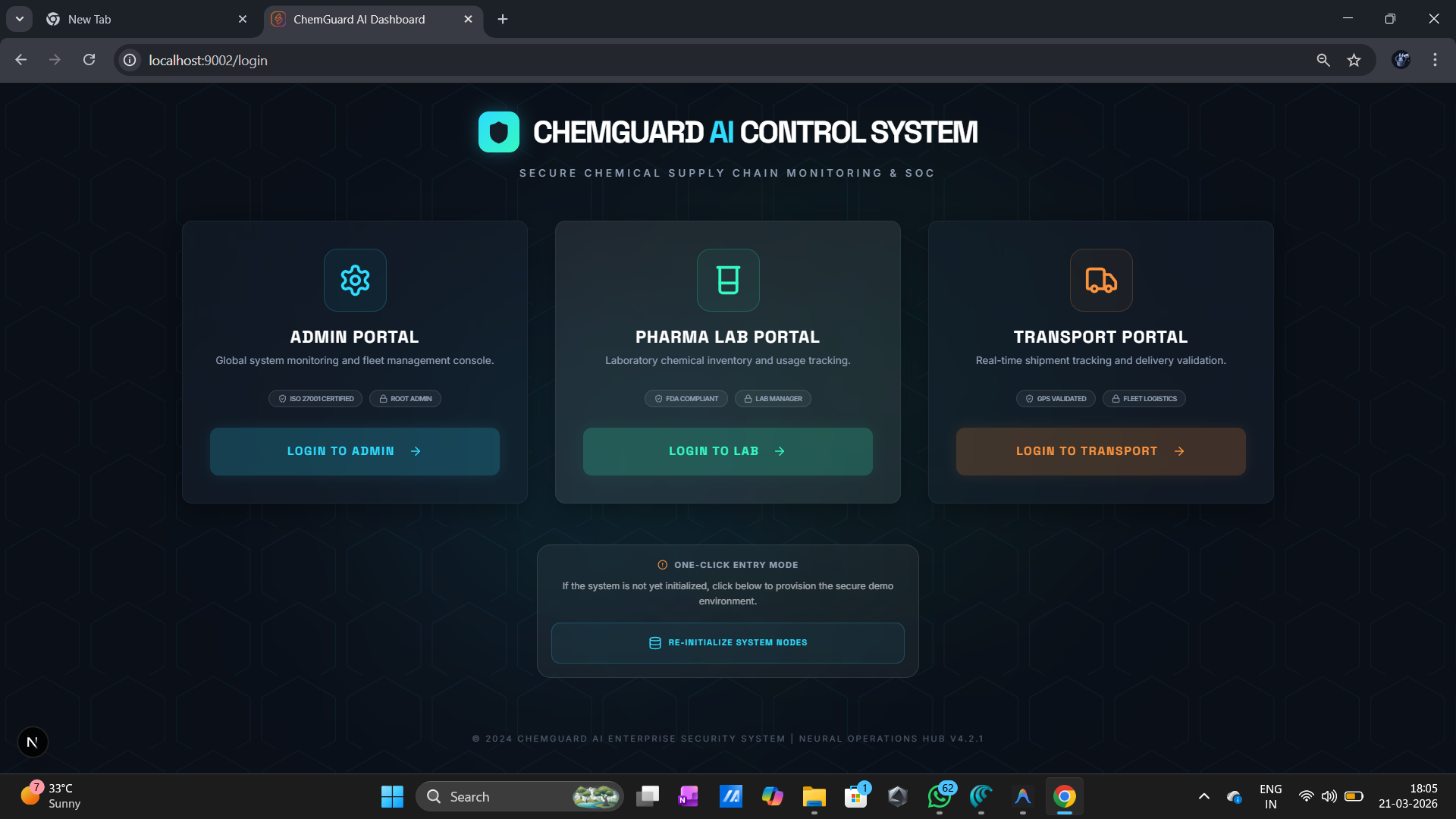
Task: Click the FDA Compliant badge
Action: click(686, 399)
